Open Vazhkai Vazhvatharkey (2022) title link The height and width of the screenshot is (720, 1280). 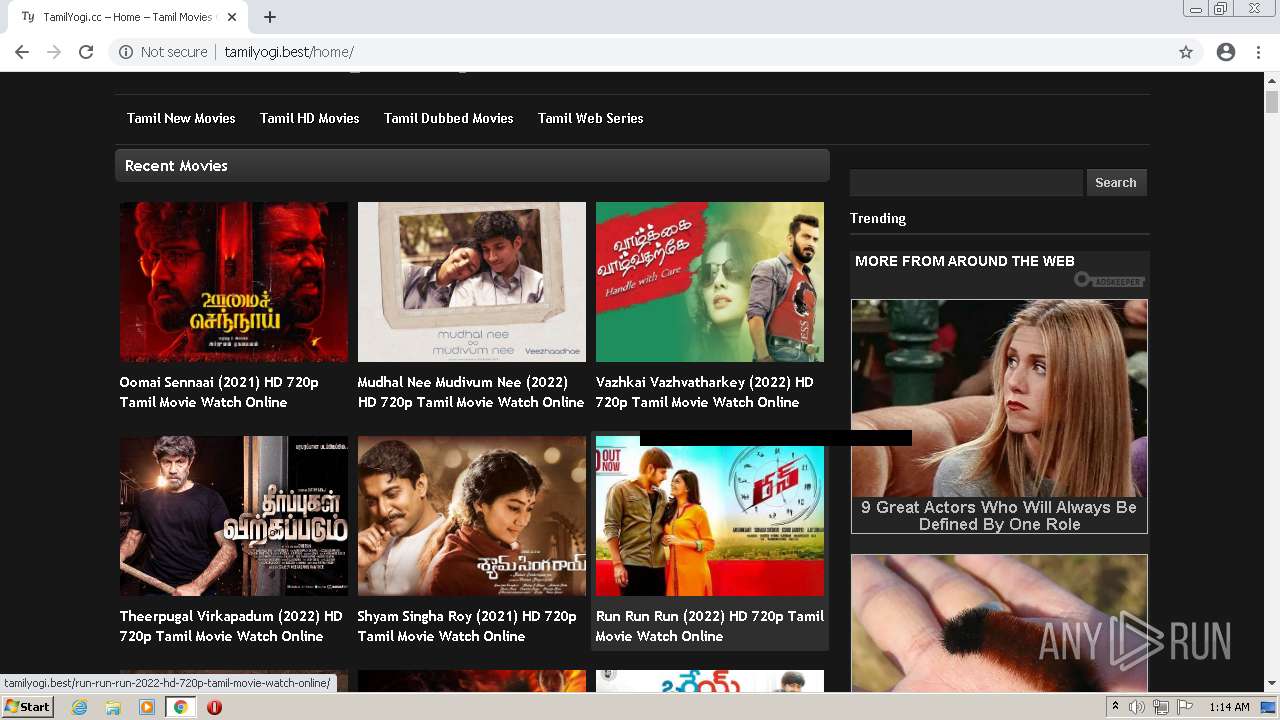coord(705,392)
